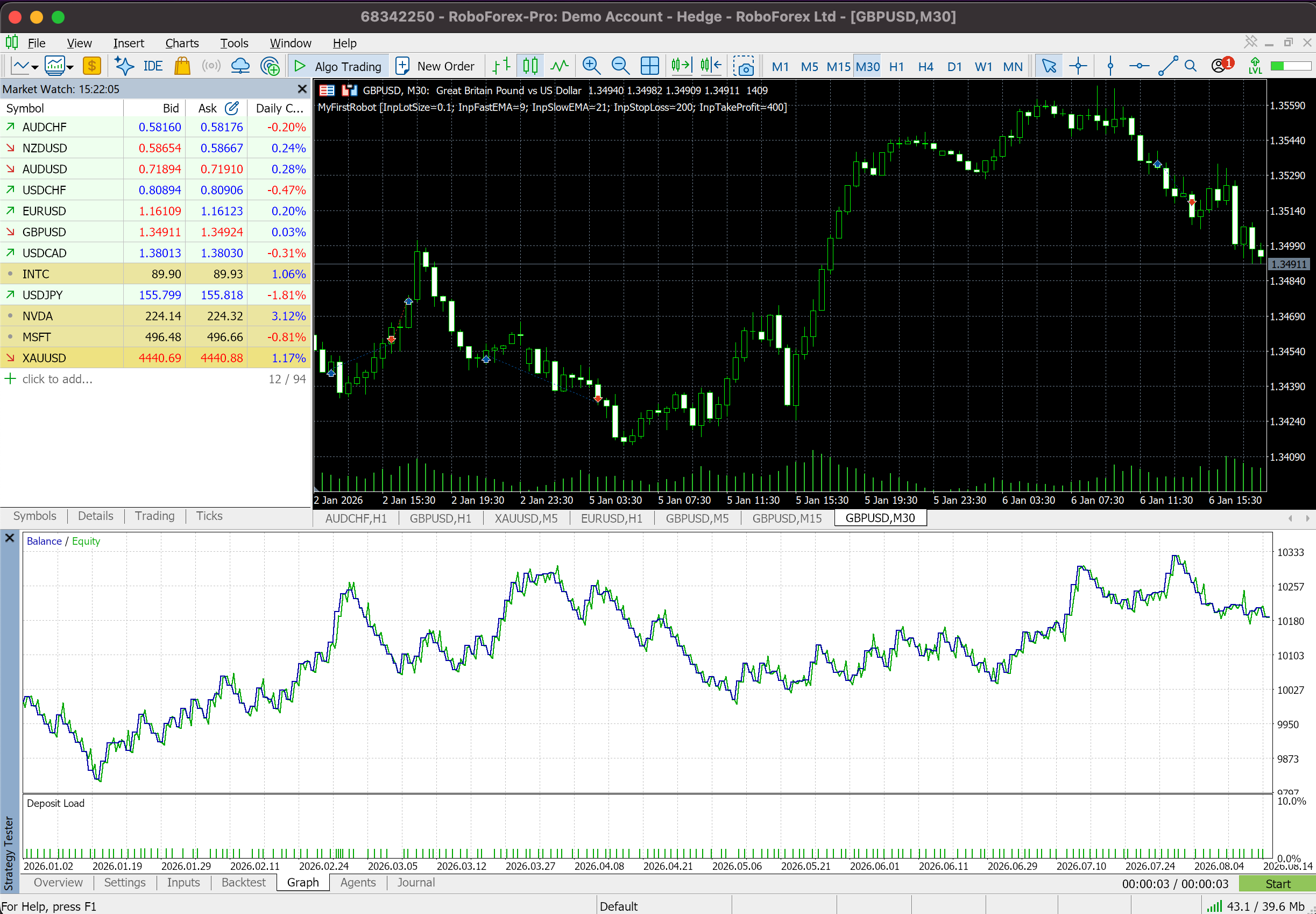Switch to the AUDCHF,H1 chart tab

tap(356, 518)
